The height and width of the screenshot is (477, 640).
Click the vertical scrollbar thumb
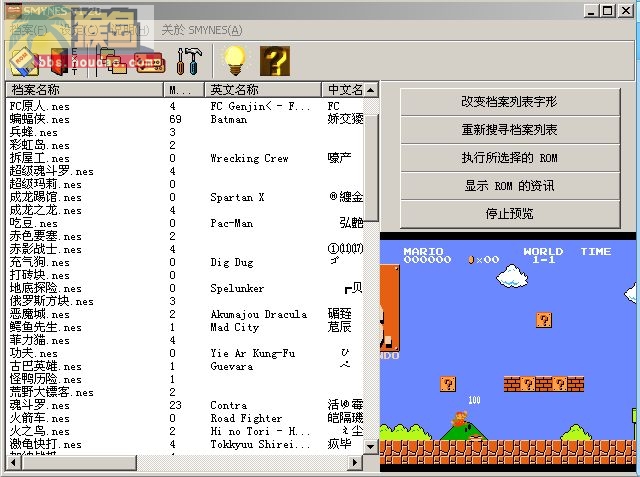(371, 168)
